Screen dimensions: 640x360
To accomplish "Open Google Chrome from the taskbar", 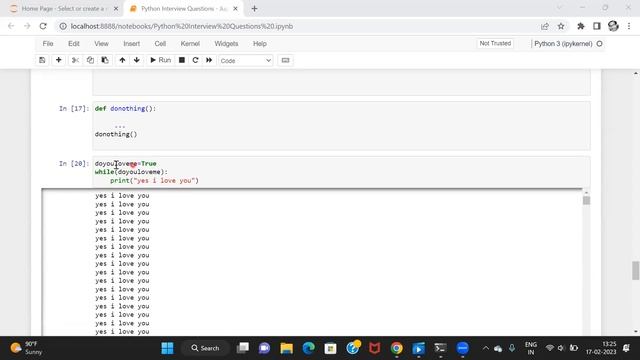I will pyautogui.click(x=396, y=348).
